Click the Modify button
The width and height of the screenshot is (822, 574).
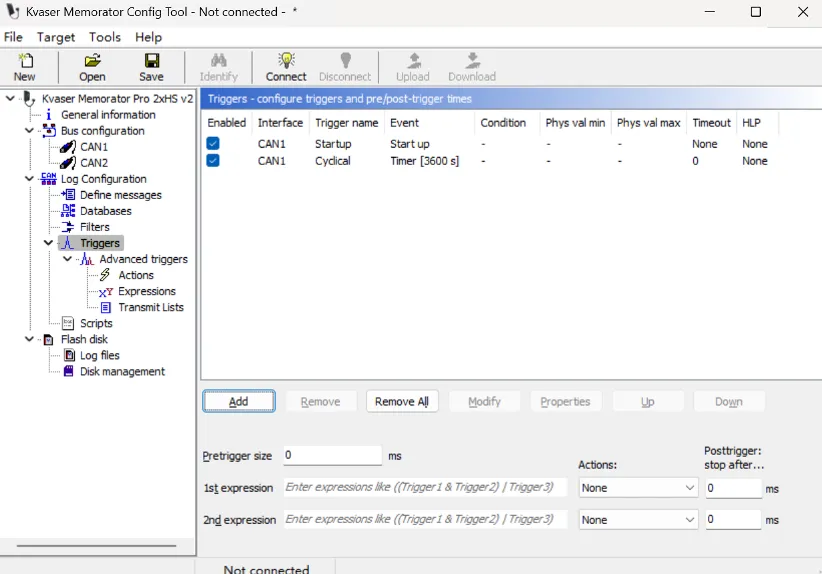[x=484, y=402]
